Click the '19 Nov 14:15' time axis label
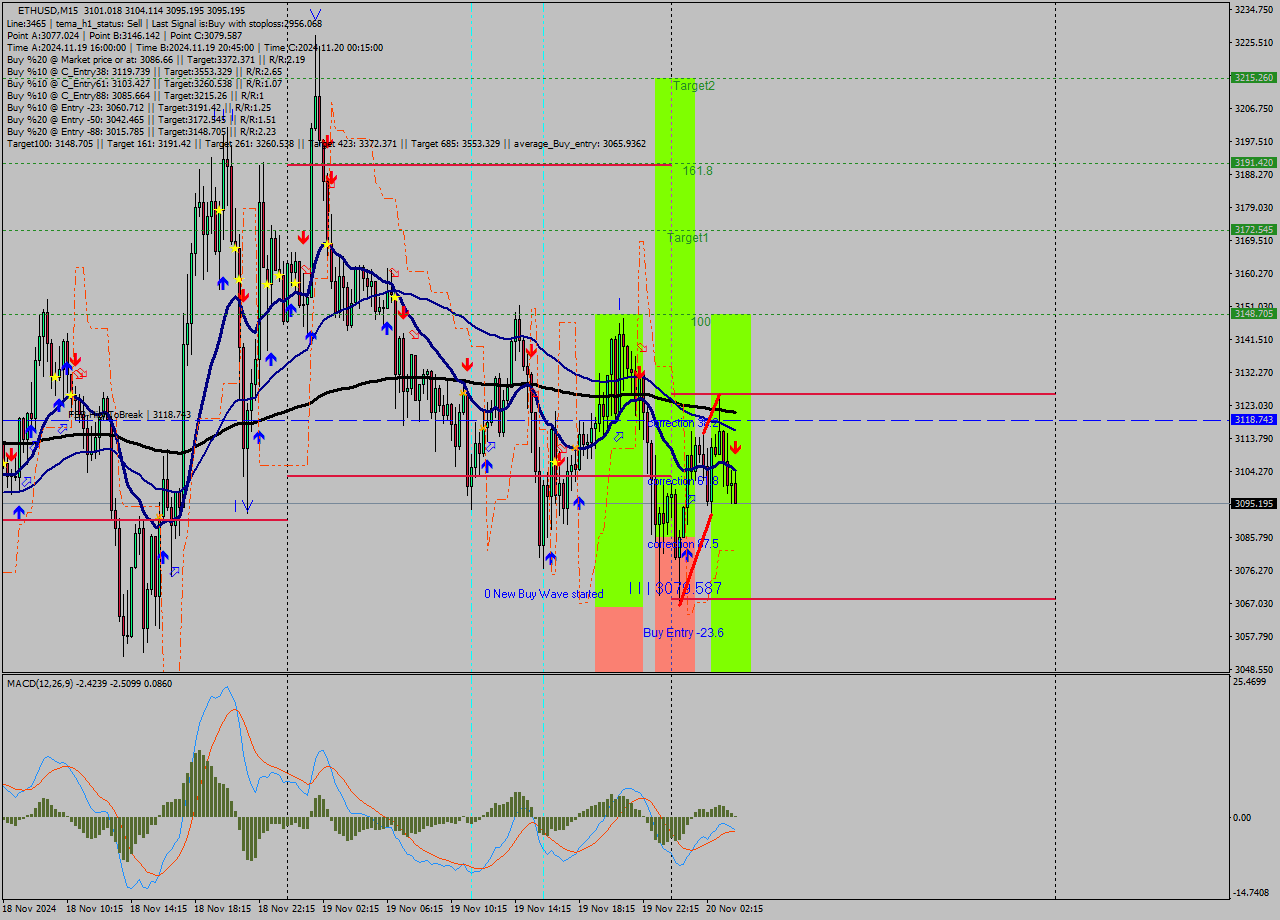This screenshot has width=1280, height=920. 543,909
